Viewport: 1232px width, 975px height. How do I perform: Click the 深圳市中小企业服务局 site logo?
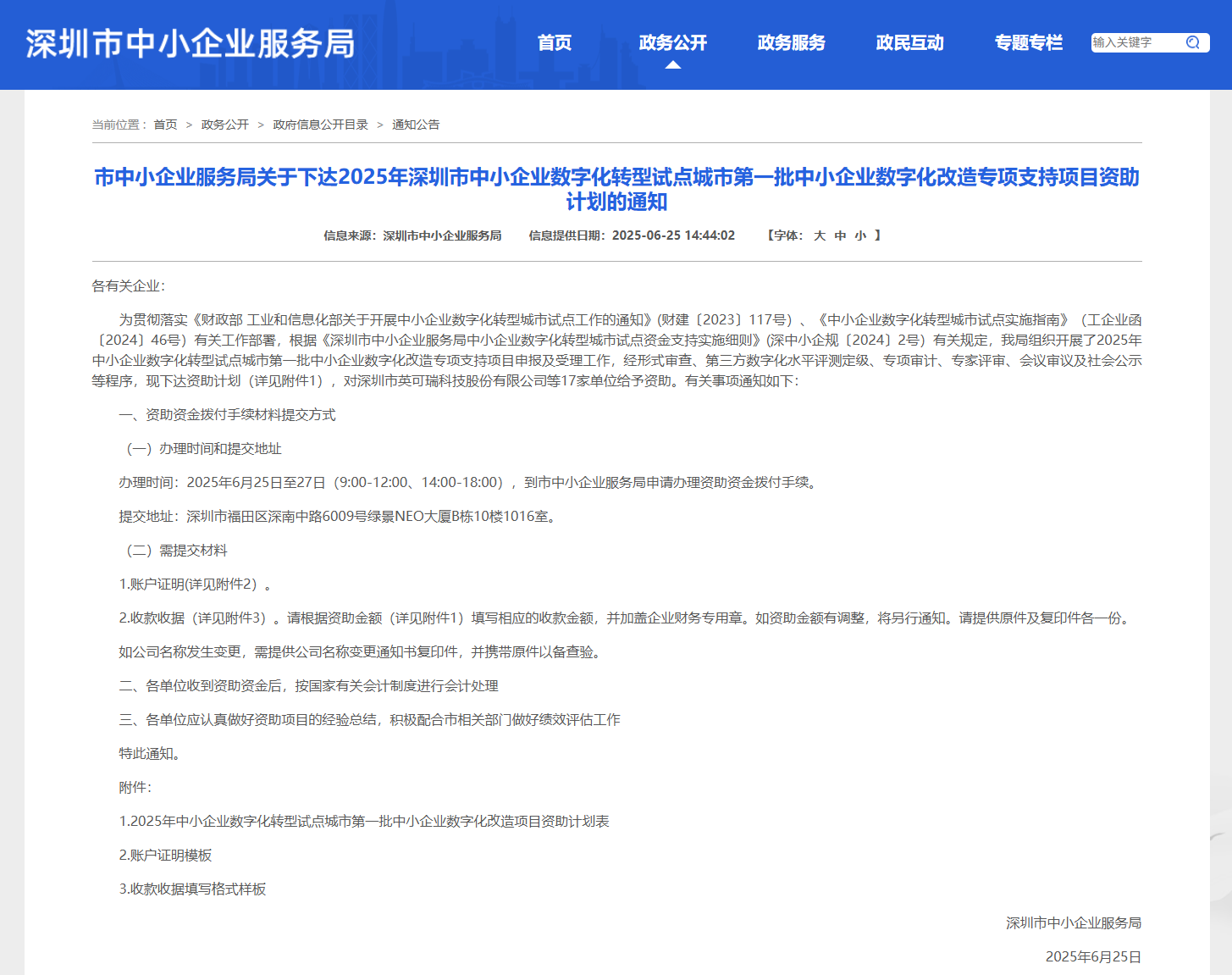(191, 44)
